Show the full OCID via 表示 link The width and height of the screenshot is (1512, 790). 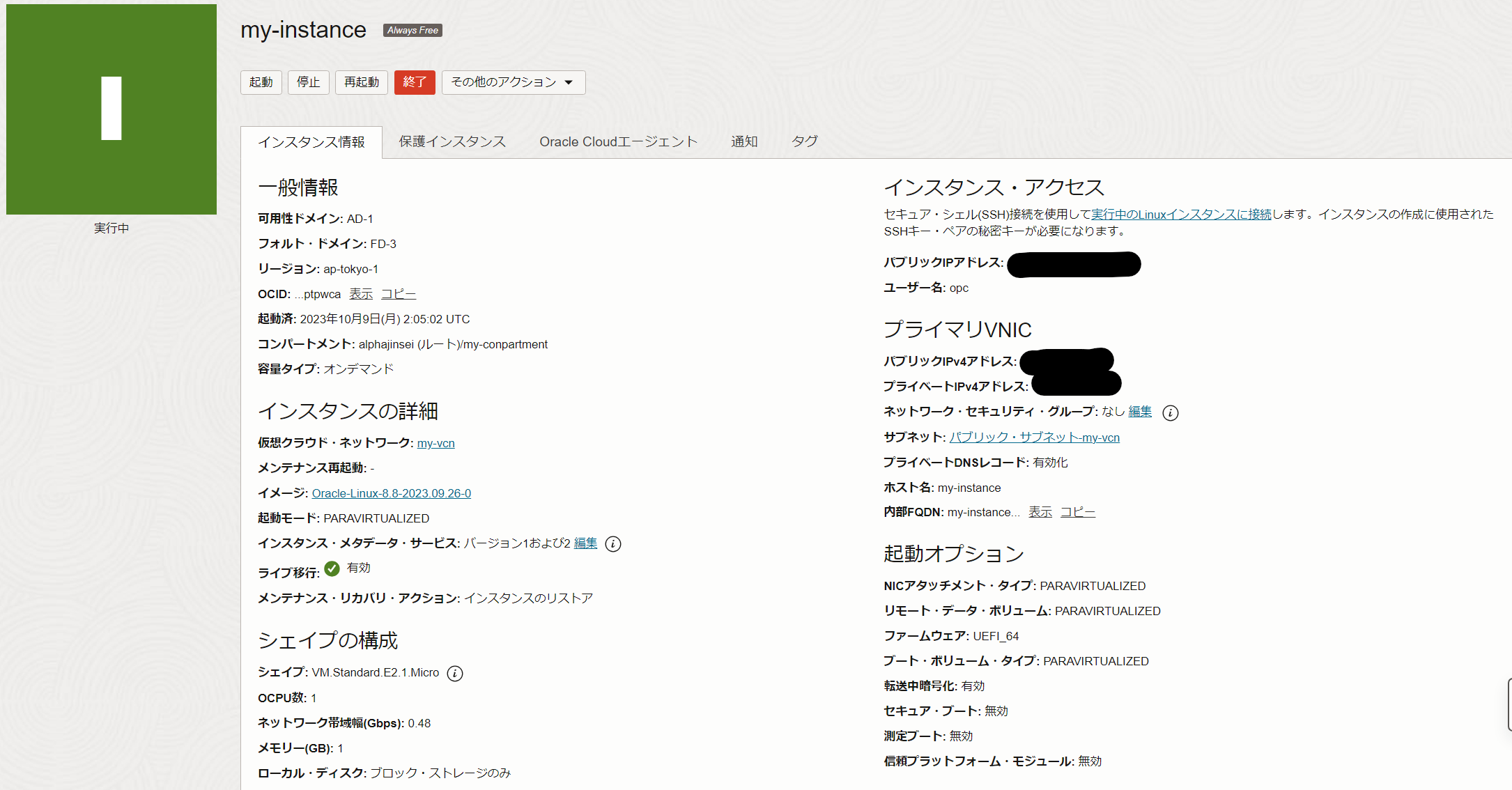361,294
